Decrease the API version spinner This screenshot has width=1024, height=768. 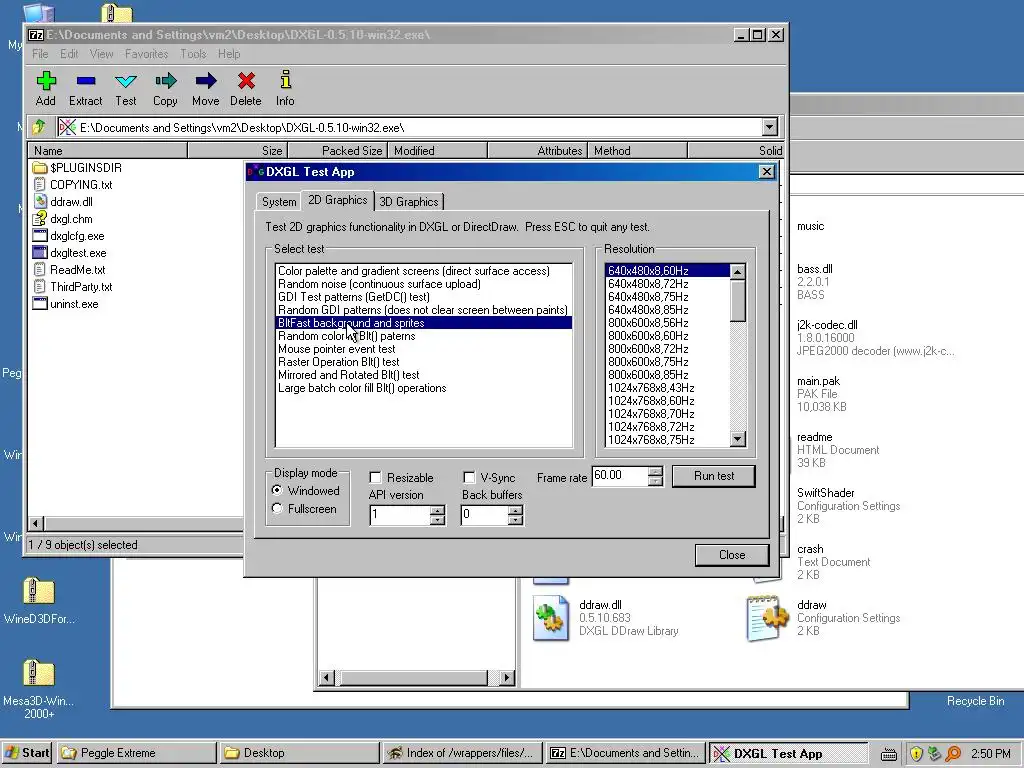pyautogui.click(x=438, y=520)
